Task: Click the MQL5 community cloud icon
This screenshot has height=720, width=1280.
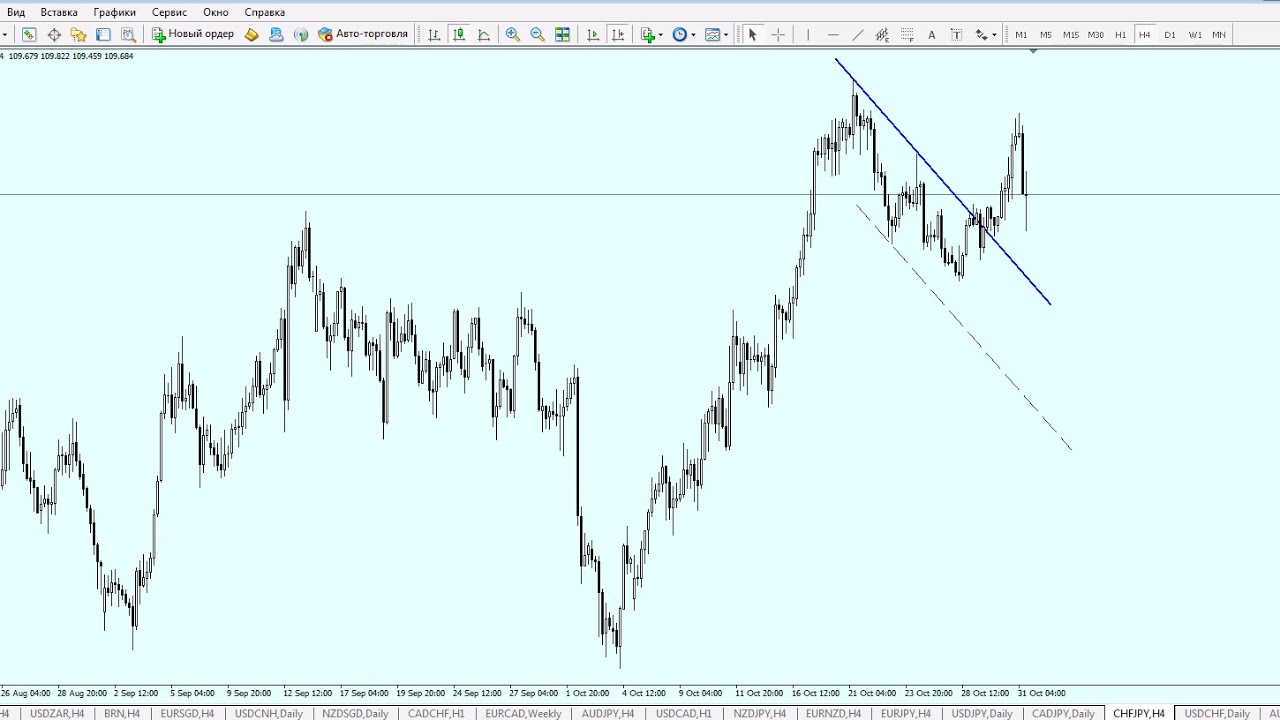Action: 276,34
